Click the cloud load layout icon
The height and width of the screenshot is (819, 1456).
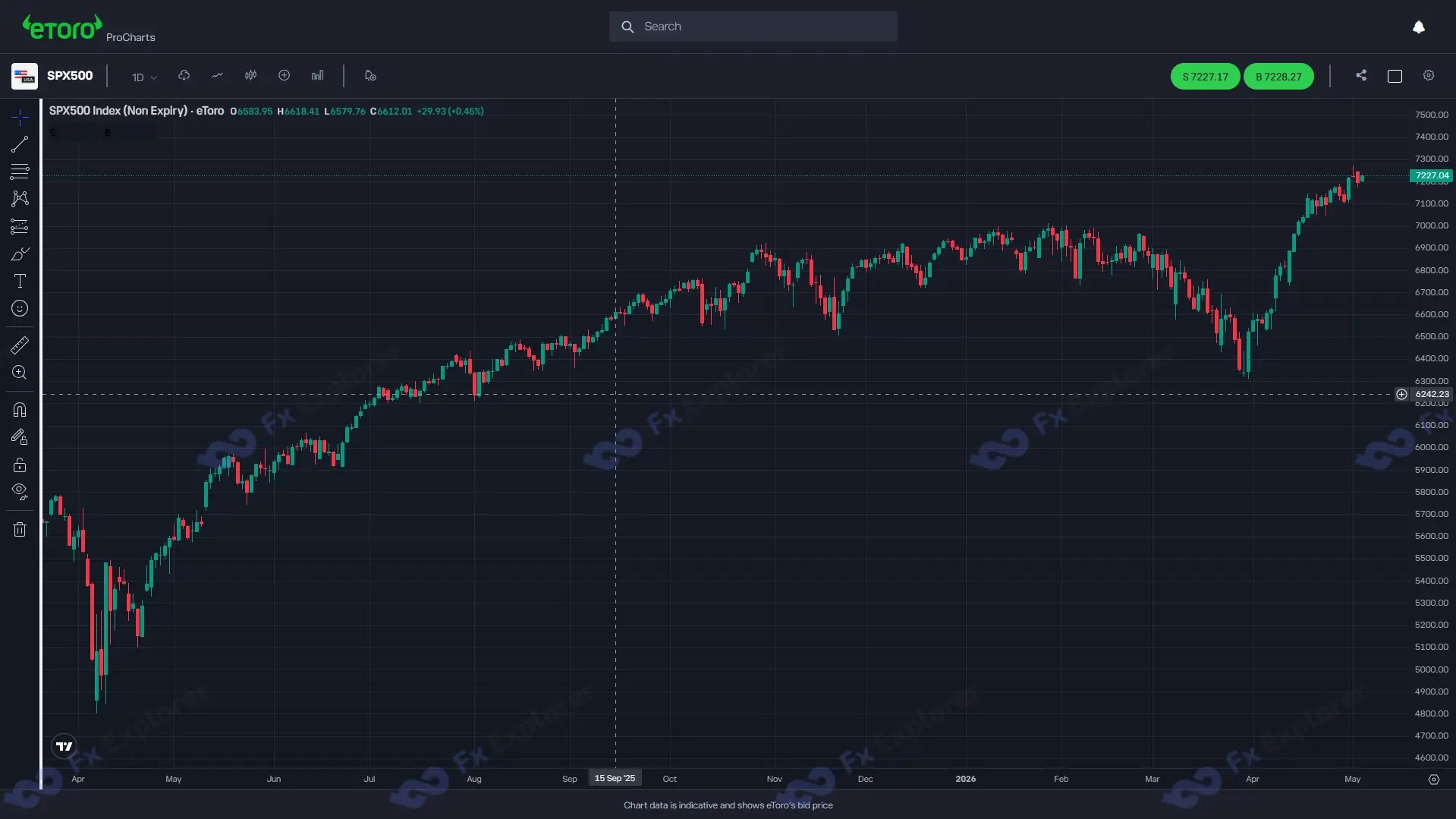click(184, 76)
